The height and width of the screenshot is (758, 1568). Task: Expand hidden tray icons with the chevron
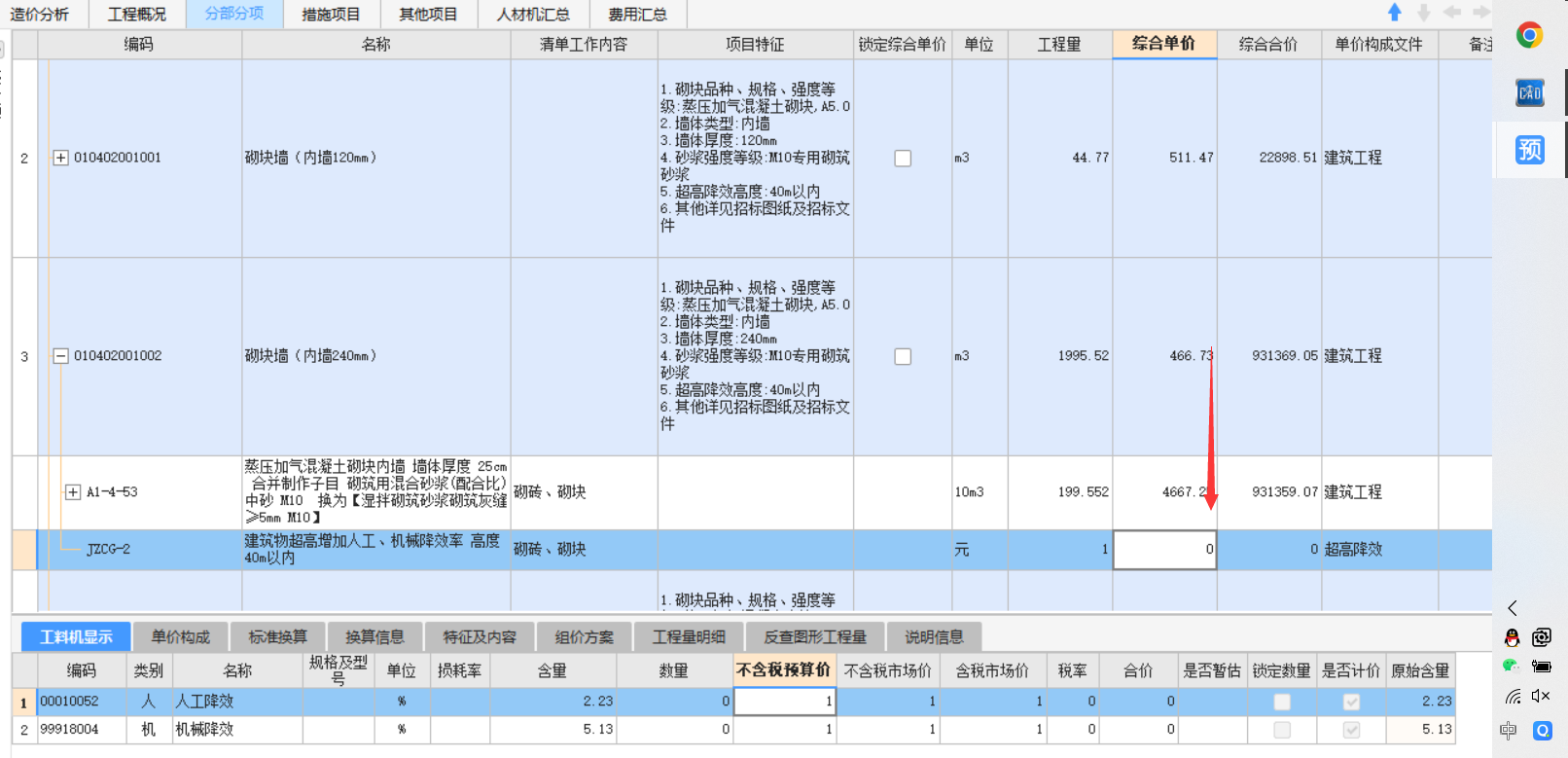click(1512, 608)
